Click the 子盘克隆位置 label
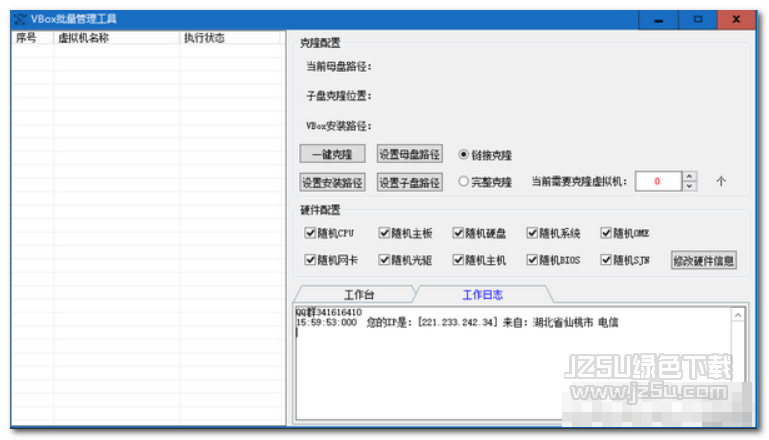This screenshot has width=769, height=440. (339, 96)
